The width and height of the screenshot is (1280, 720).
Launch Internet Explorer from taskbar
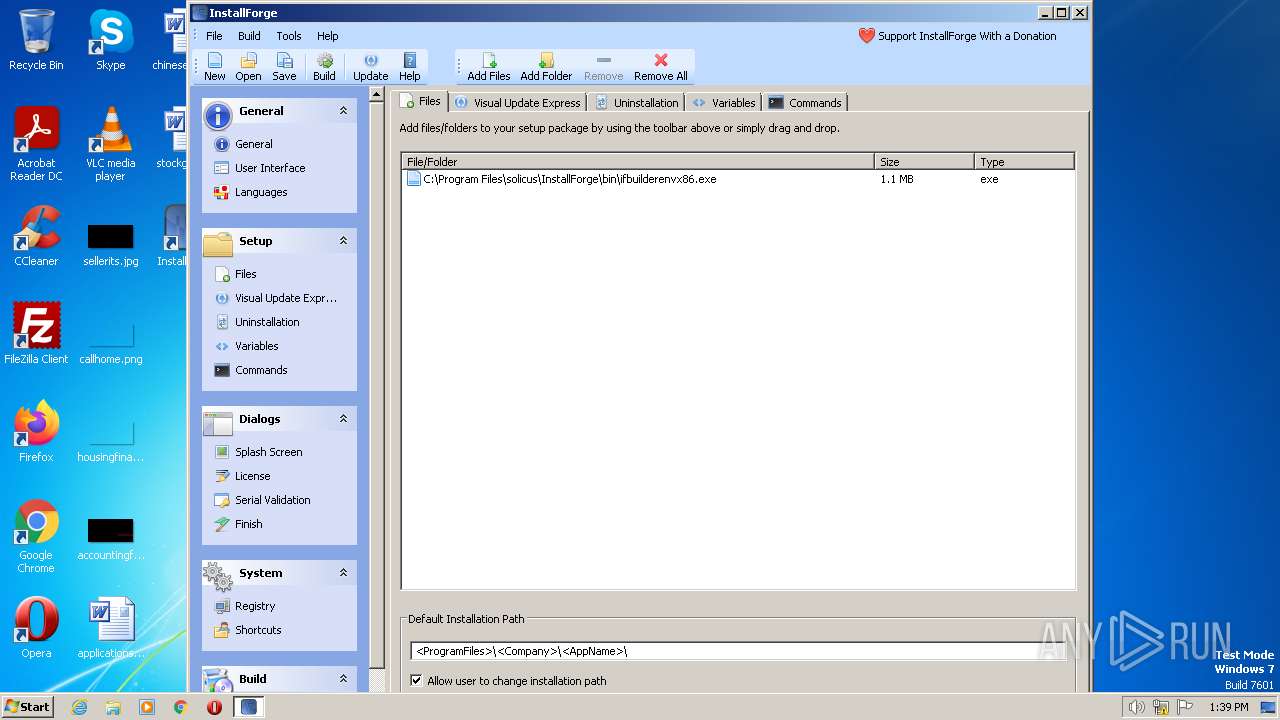[80, 707]
